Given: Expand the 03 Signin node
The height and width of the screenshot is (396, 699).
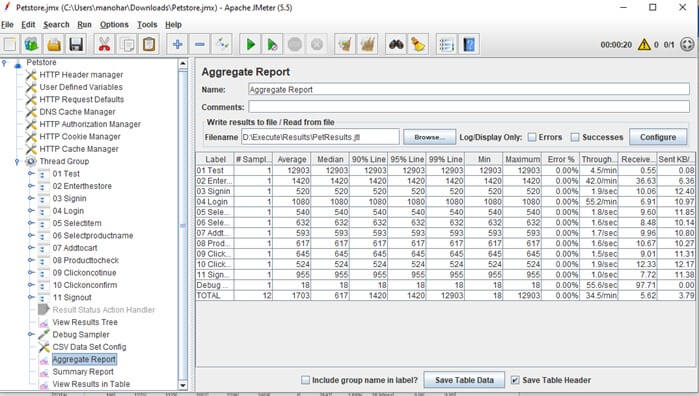Looking at the screenshot, I should [x=30, y=198].
